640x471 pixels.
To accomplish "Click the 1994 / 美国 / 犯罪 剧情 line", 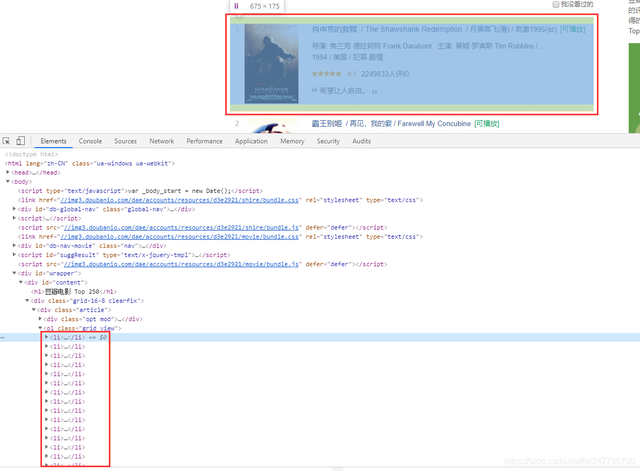I will coord(347,58).
